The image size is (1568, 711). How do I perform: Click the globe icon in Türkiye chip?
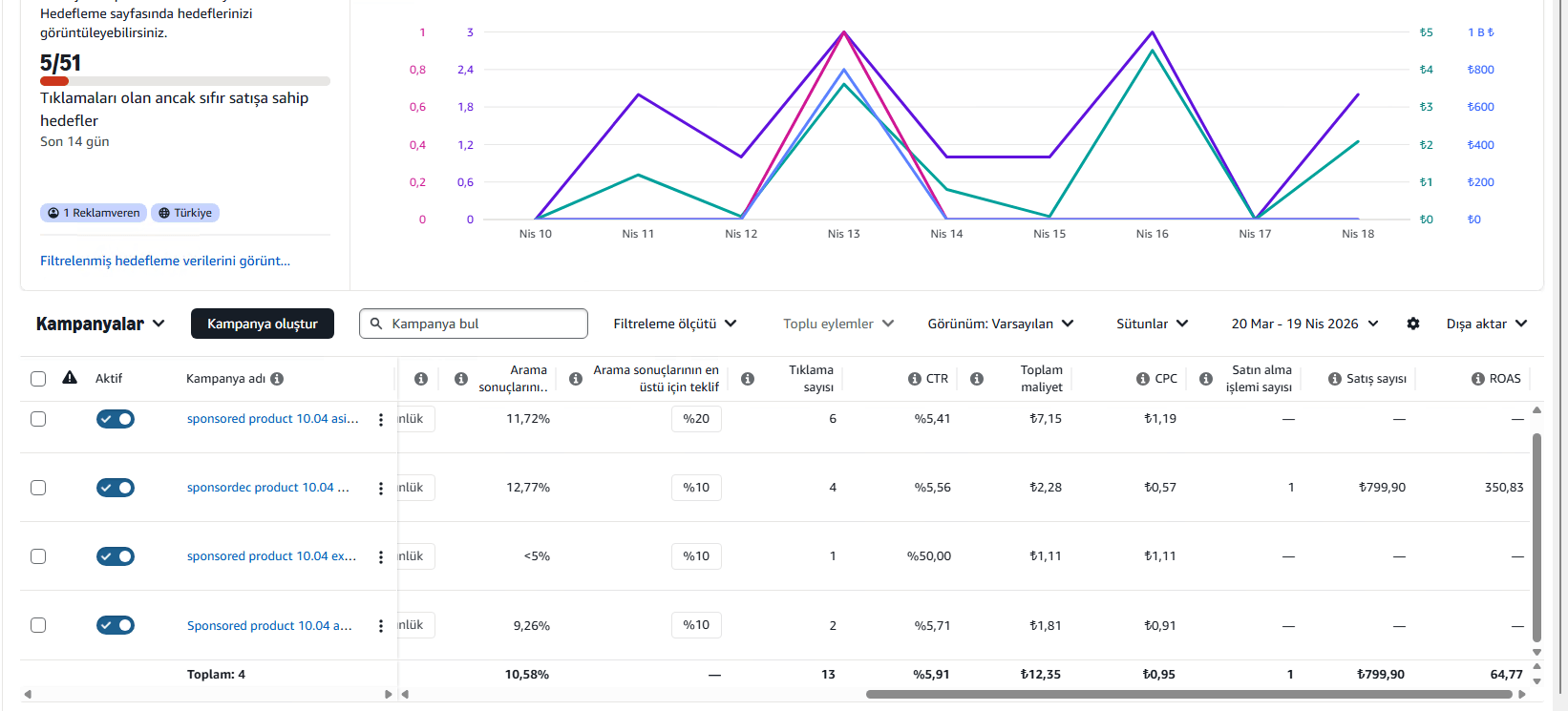(164, 213)
